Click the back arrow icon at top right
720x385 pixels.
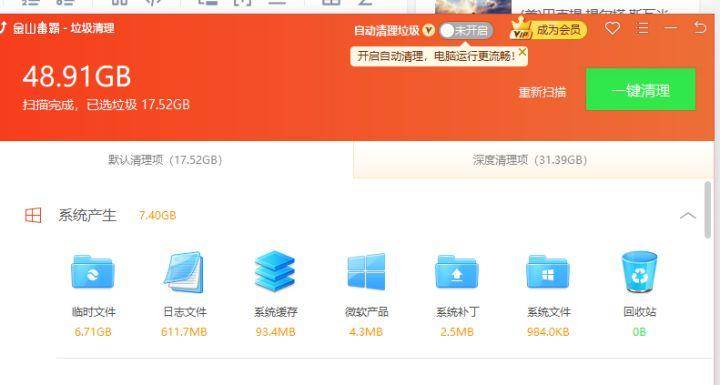tap(700, 28)
